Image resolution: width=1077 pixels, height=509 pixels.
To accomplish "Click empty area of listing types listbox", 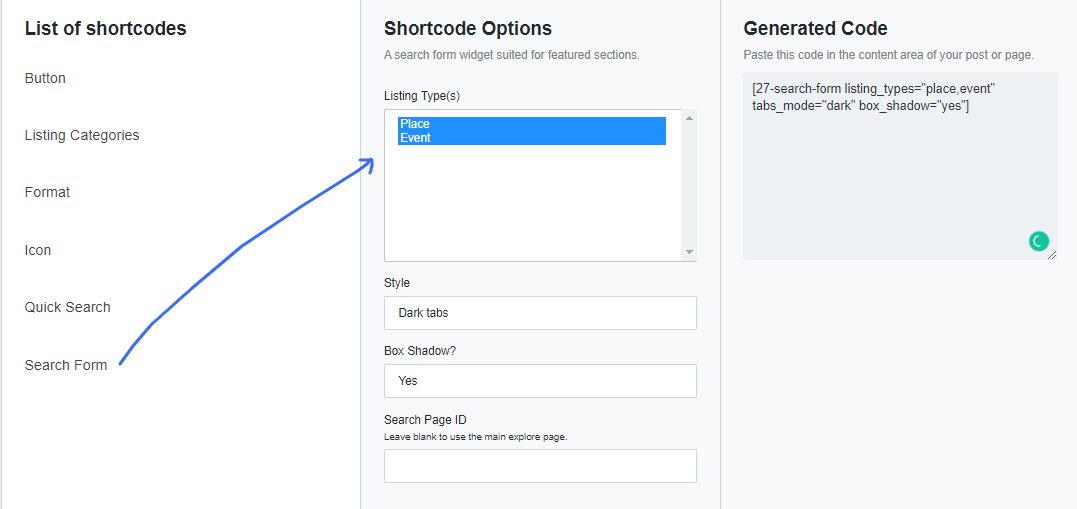I will (x=532, y=203).
